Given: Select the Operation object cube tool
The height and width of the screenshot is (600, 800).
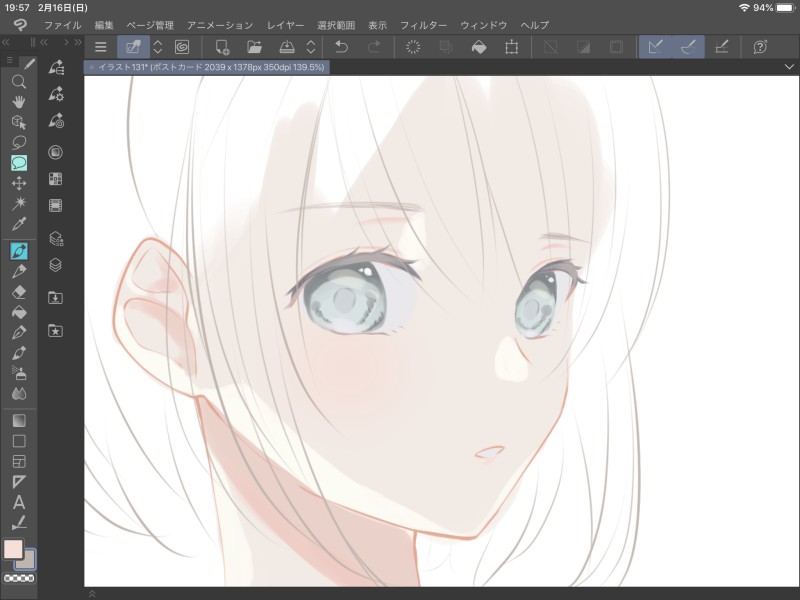Looking at the screenshot, I should (x=19, y=122).
